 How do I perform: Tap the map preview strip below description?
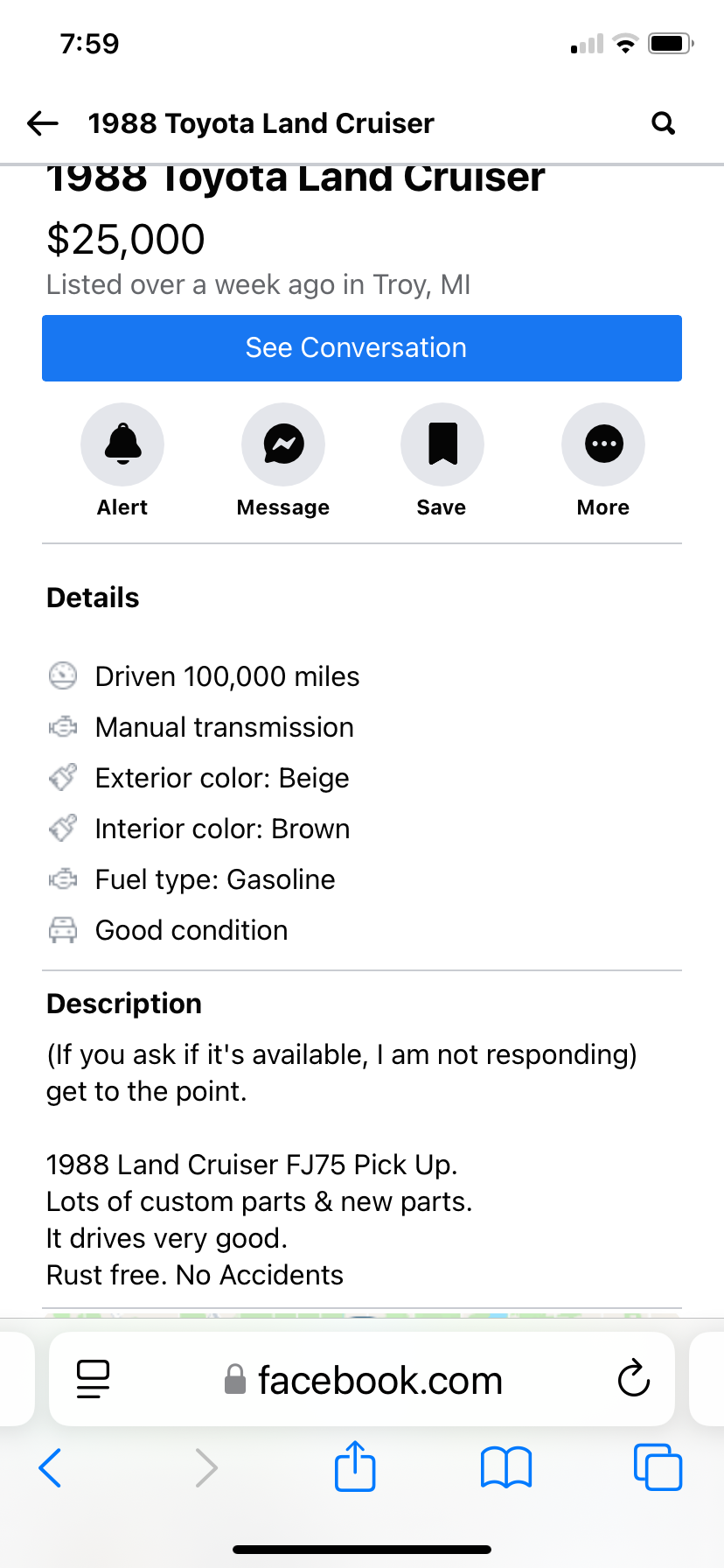point(362,1314)
